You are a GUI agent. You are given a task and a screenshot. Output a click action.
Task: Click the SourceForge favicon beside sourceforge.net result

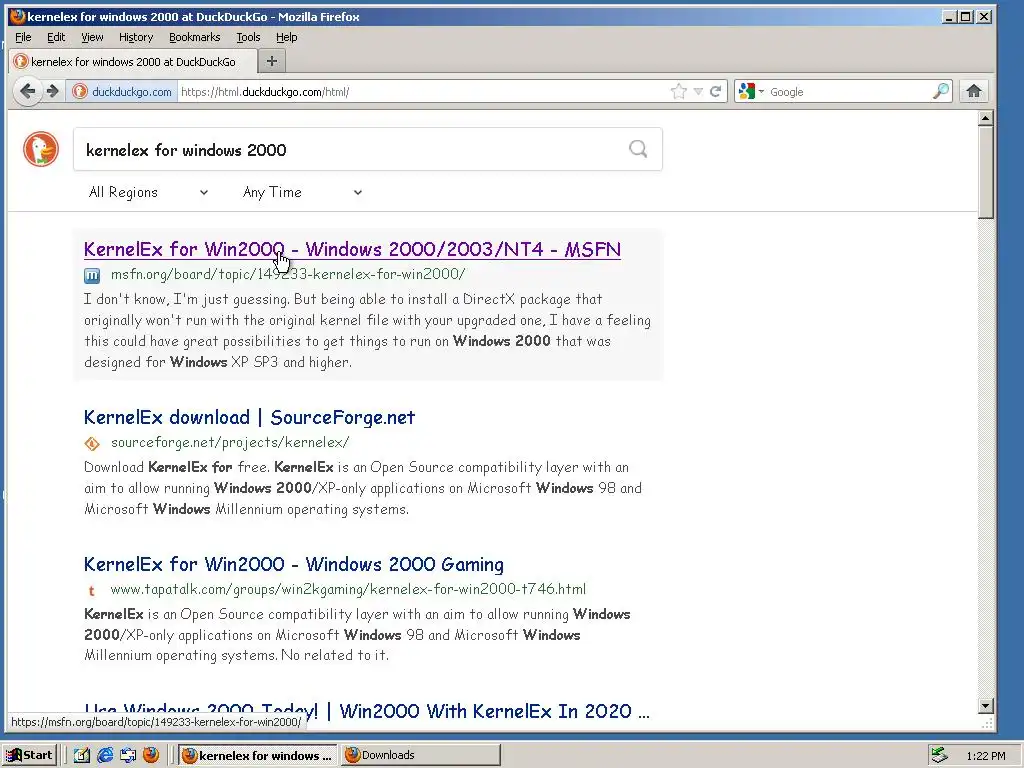tap(92, 443)
